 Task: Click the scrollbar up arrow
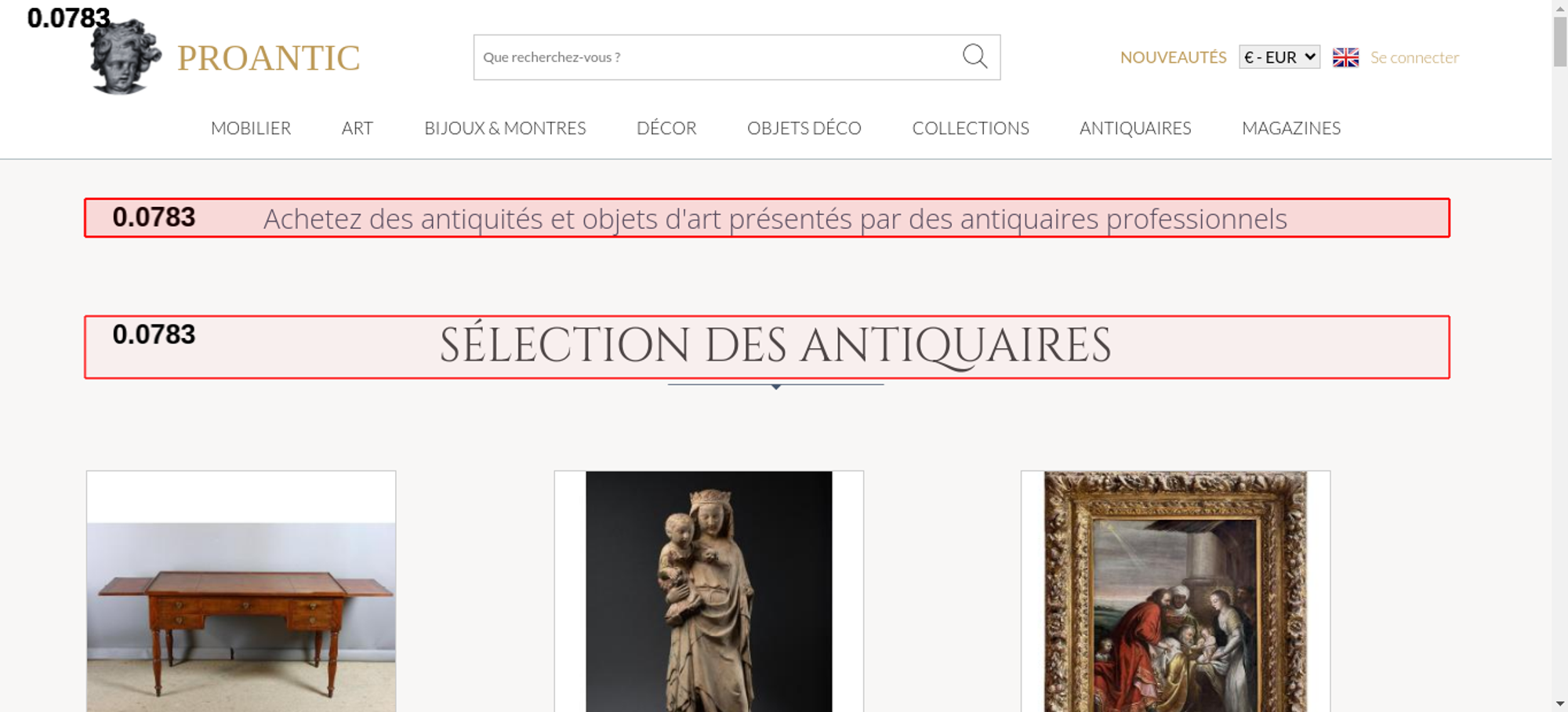tap(1559, 8)
